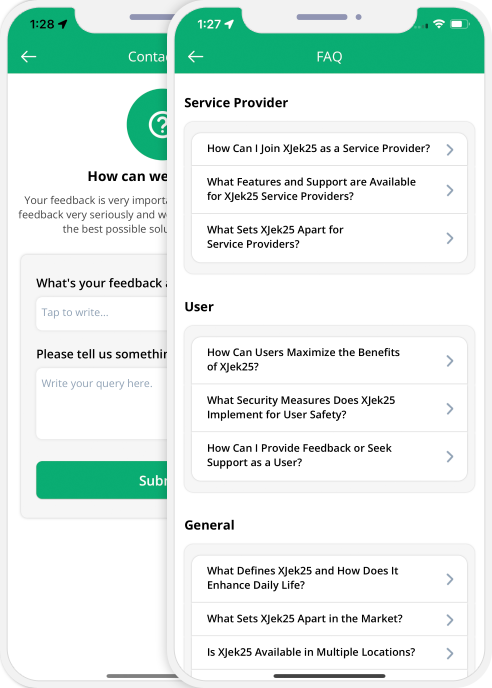Tap the home indicator bar on FAQ screen

click(x=329, y=676)
